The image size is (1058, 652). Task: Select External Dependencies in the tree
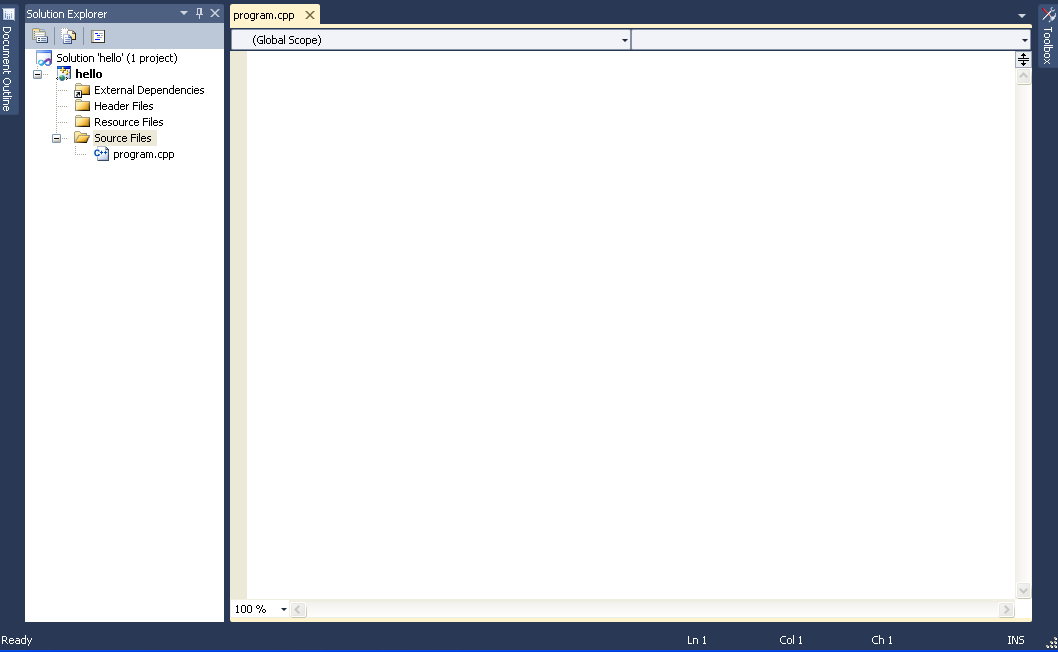[x=149, y=90]
